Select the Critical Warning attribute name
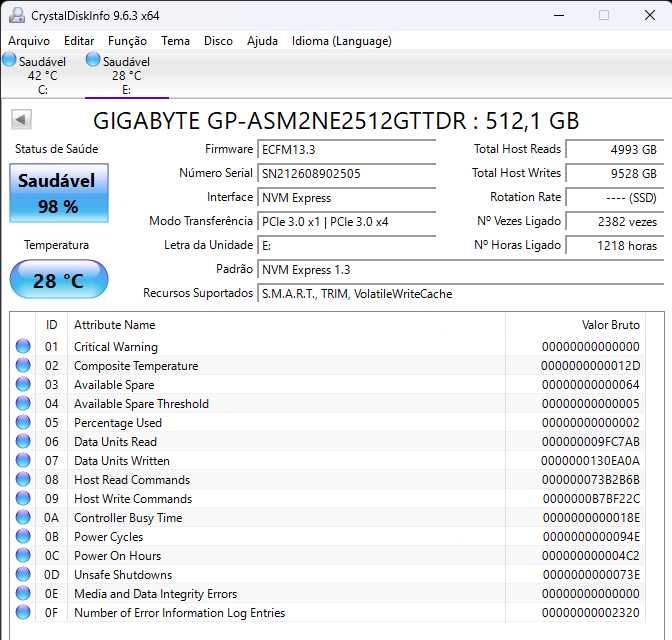 tap(116, 347)
